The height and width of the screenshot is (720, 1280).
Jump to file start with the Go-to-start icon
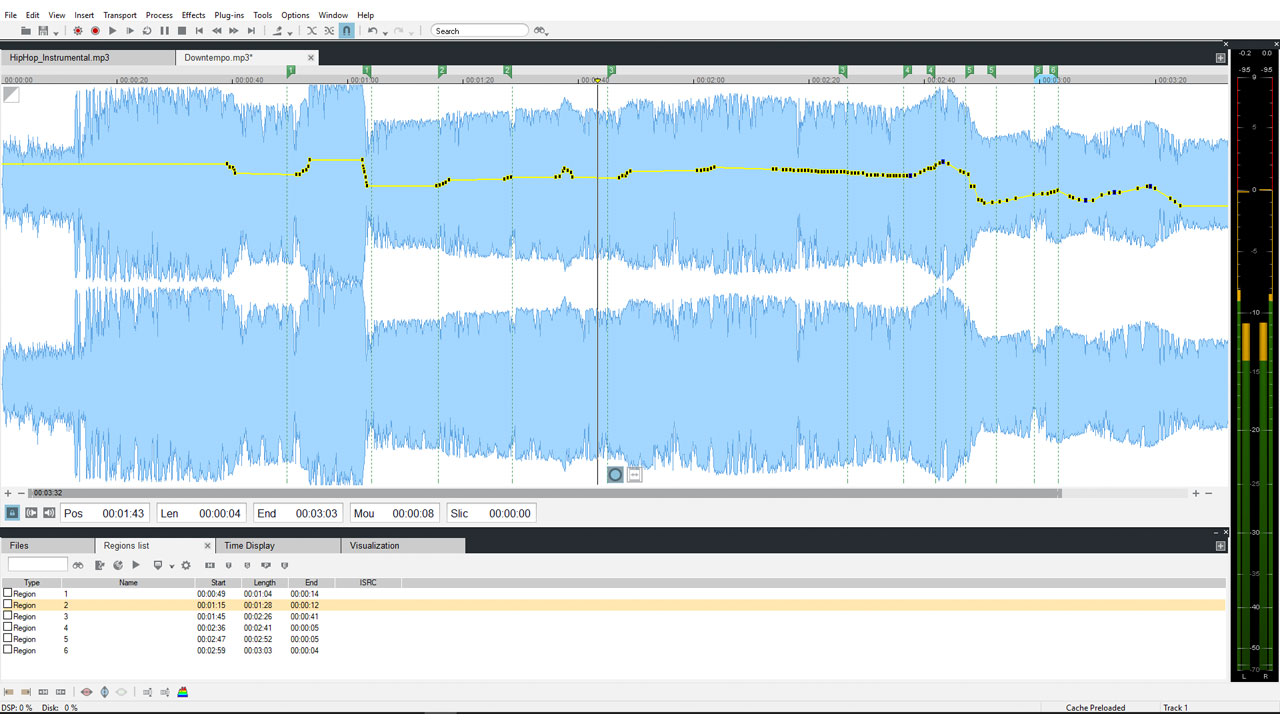point(199,30)
